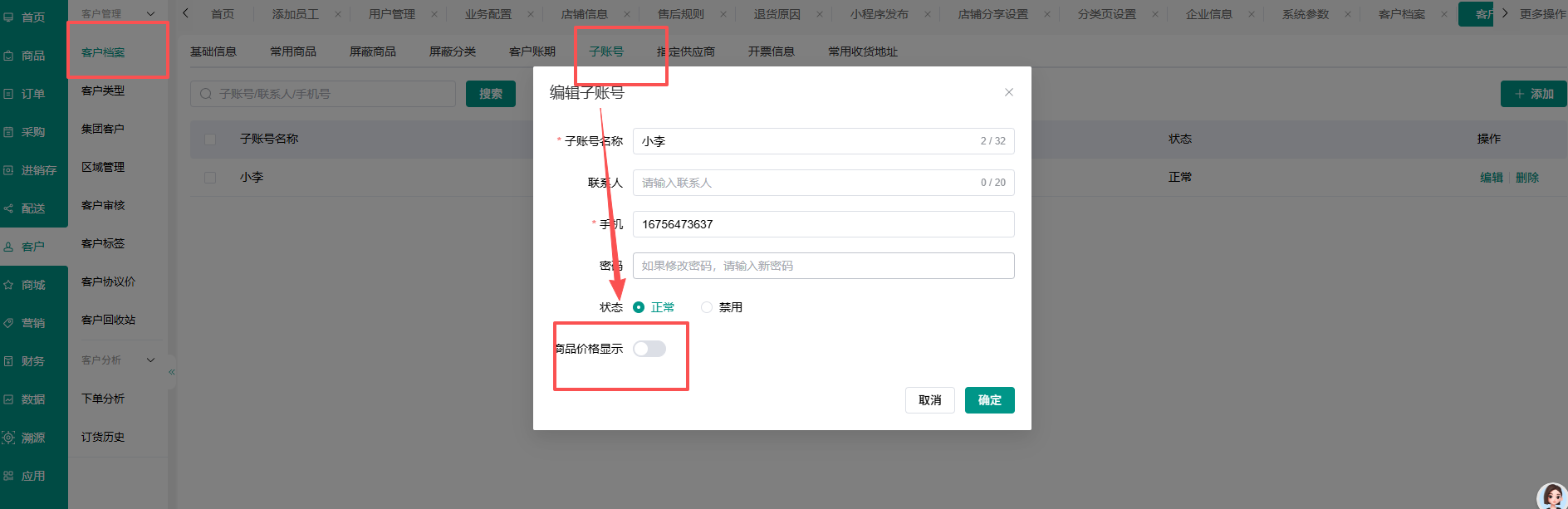Close the 编辑子账号 dialog with X

point(1009,92)
